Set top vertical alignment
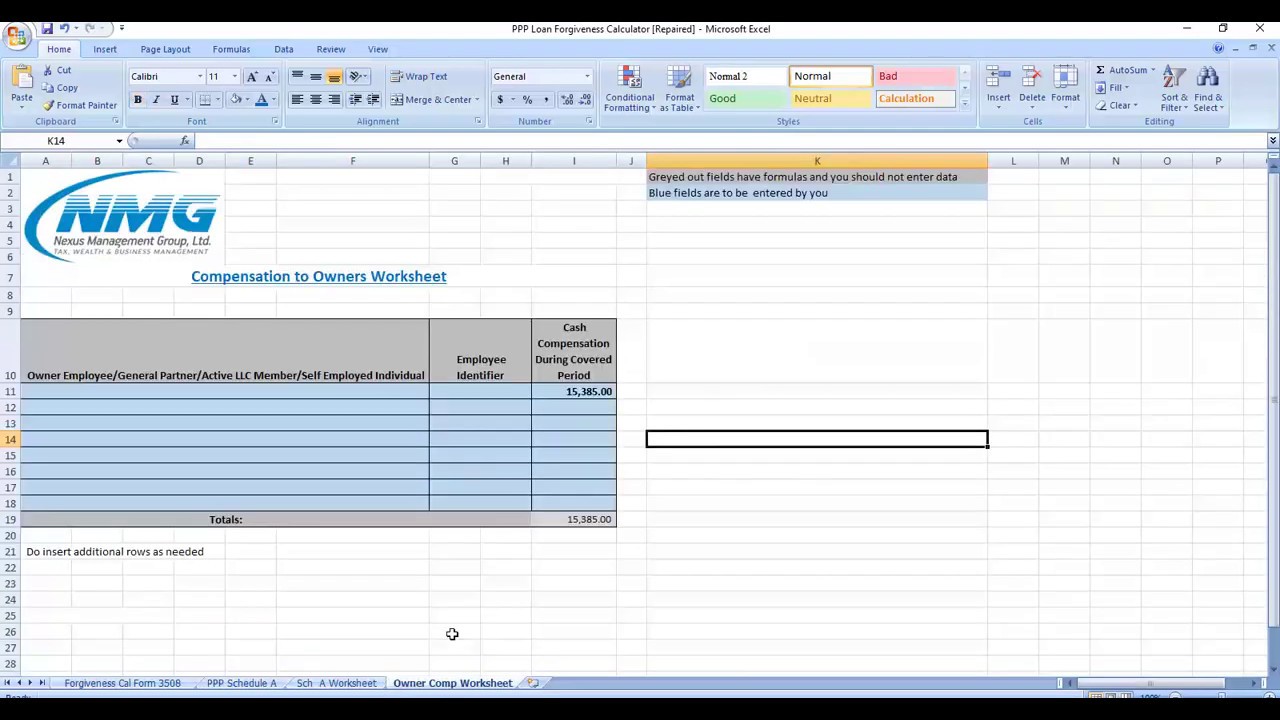 297,77
